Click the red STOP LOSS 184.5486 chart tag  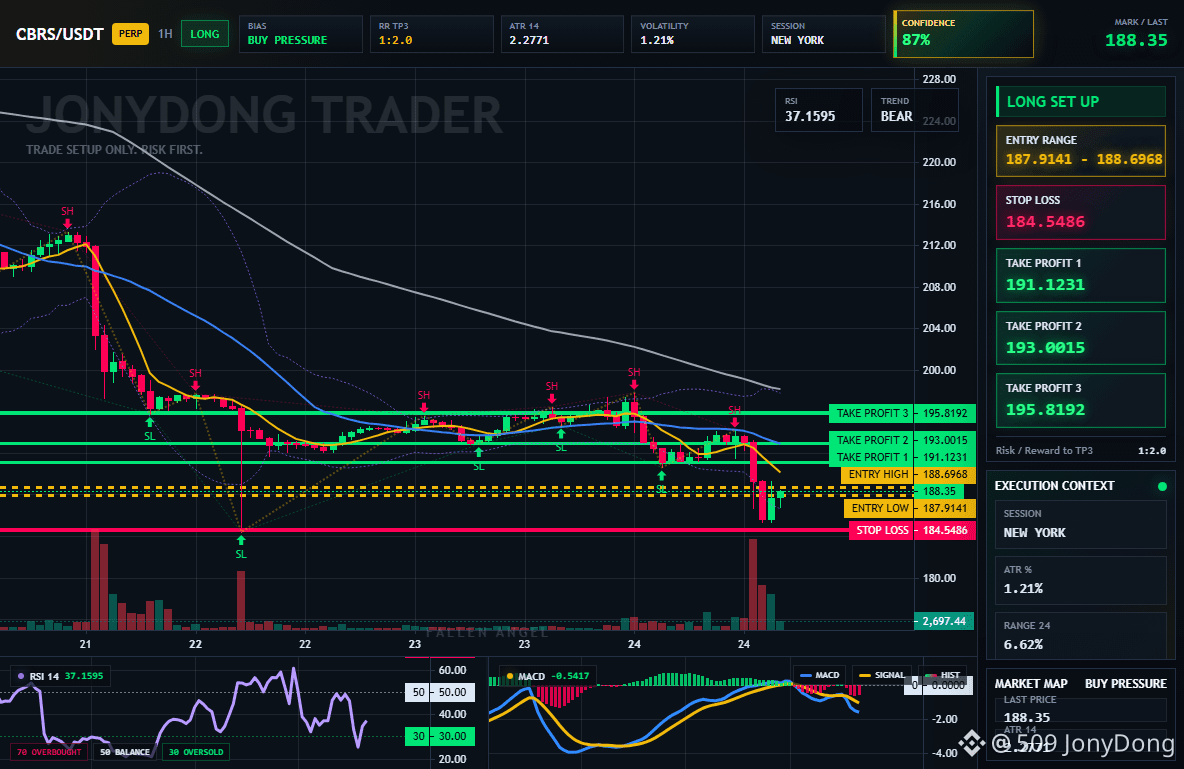pos(912,530)
